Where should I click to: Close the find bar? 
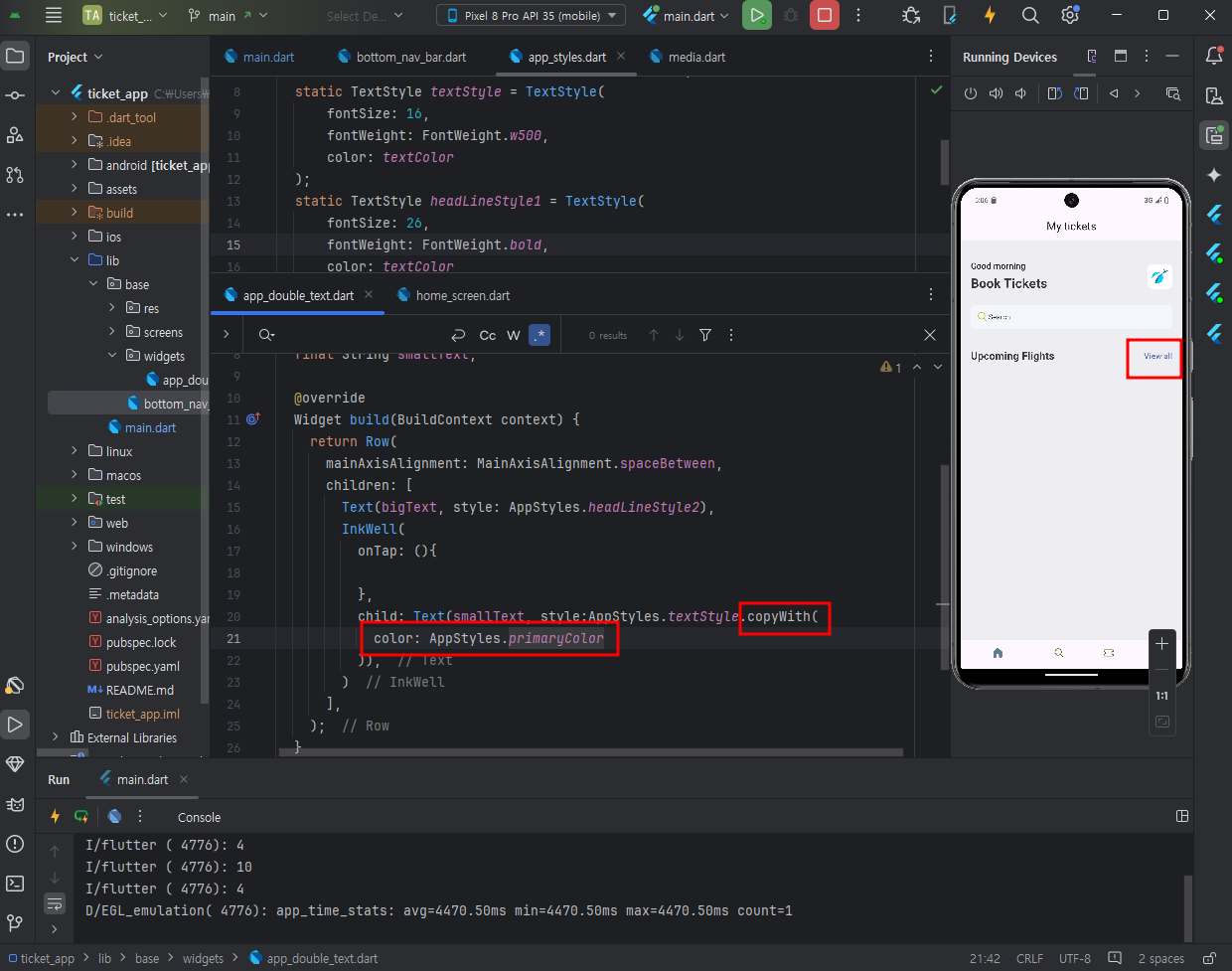930,335
